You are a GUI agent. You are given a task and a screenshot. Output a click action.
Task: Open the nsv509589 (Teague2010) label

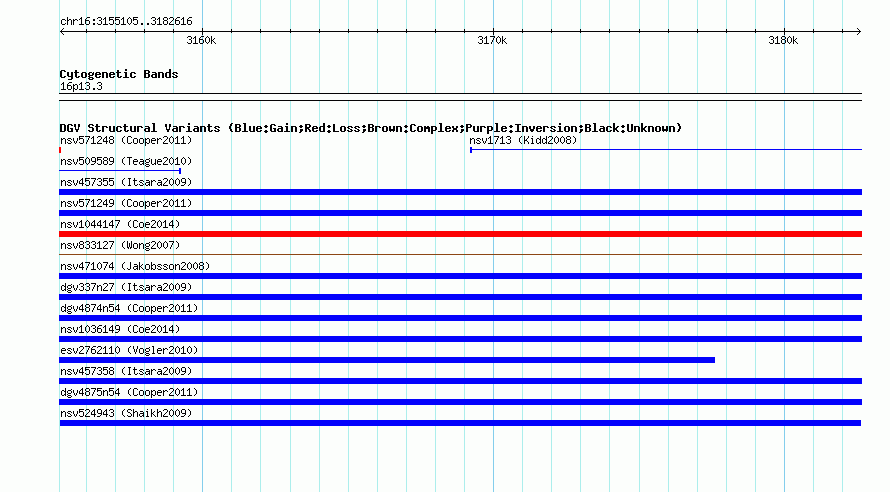coord(126,161)
